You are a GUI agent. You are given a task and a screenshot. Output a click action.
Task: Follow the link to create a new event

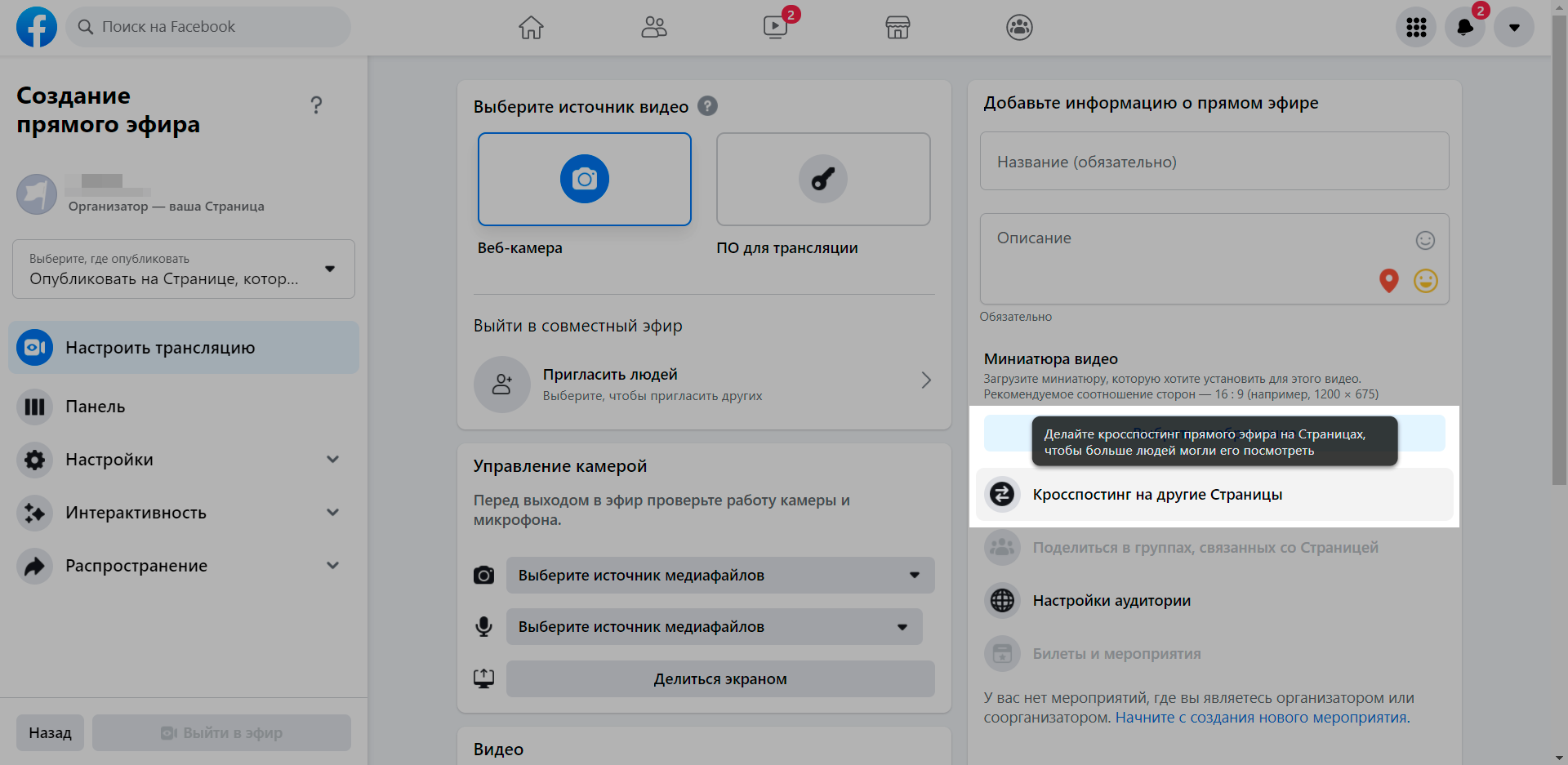point(1261,718)
